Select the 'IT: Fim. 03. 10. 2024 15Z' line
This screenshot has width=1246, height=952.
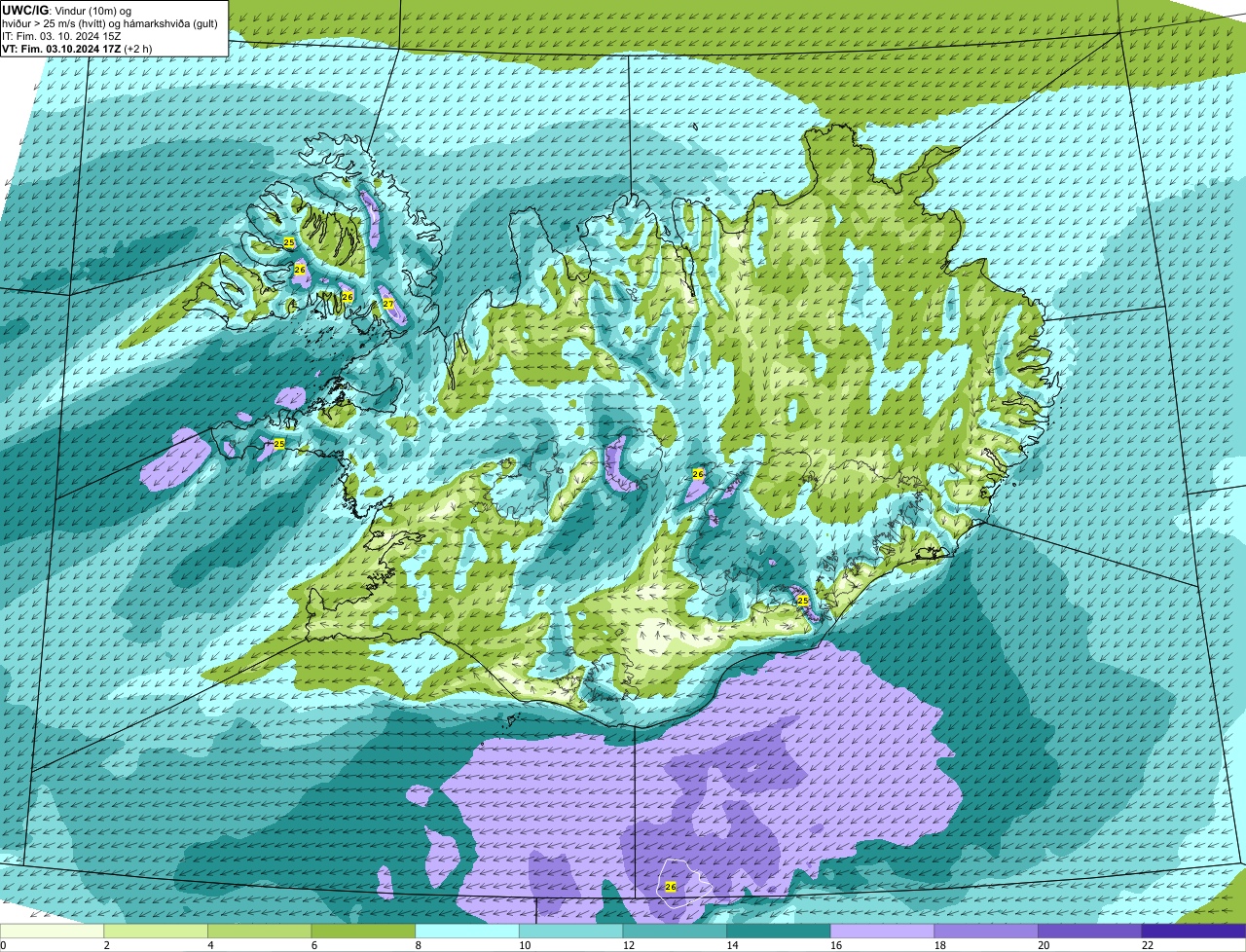pyautogui.click(x=62, y=36)
